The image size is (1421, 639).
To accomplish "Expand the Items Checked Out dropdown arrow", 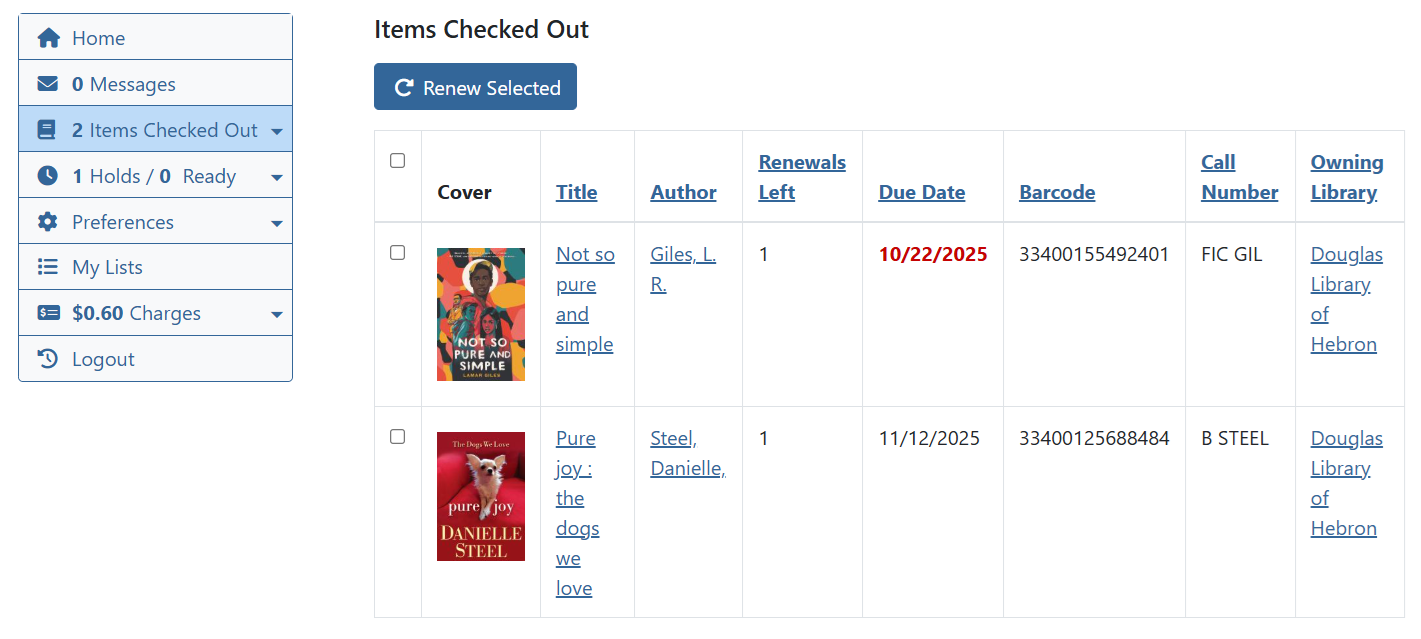I will (277, 132).
